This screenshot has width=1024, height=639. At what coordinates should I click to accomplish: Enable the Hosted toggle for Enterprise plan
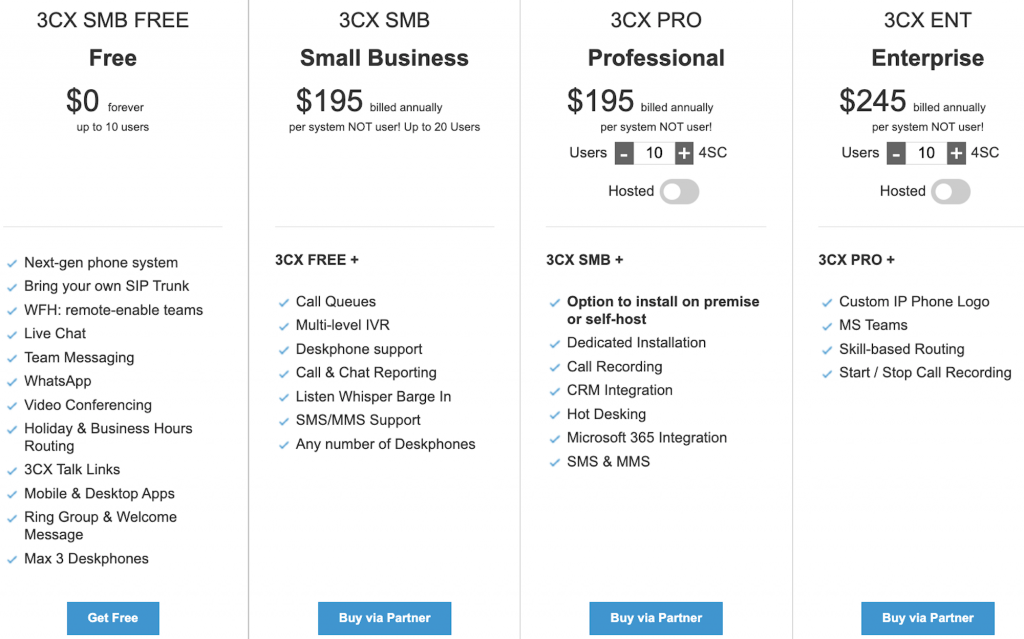click(x=951, y=191)
